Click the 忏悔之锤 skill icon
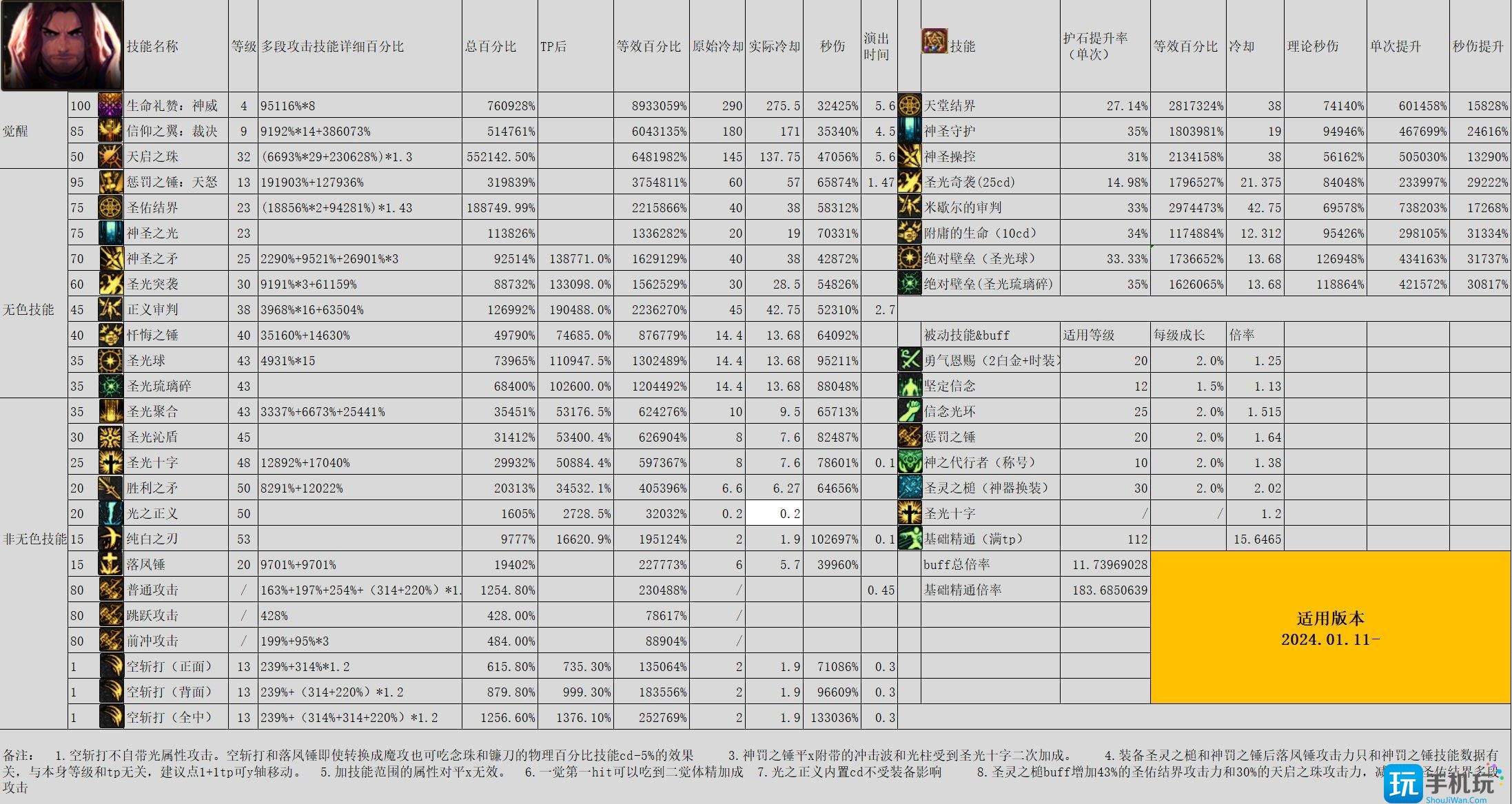 tap(110, 335)
